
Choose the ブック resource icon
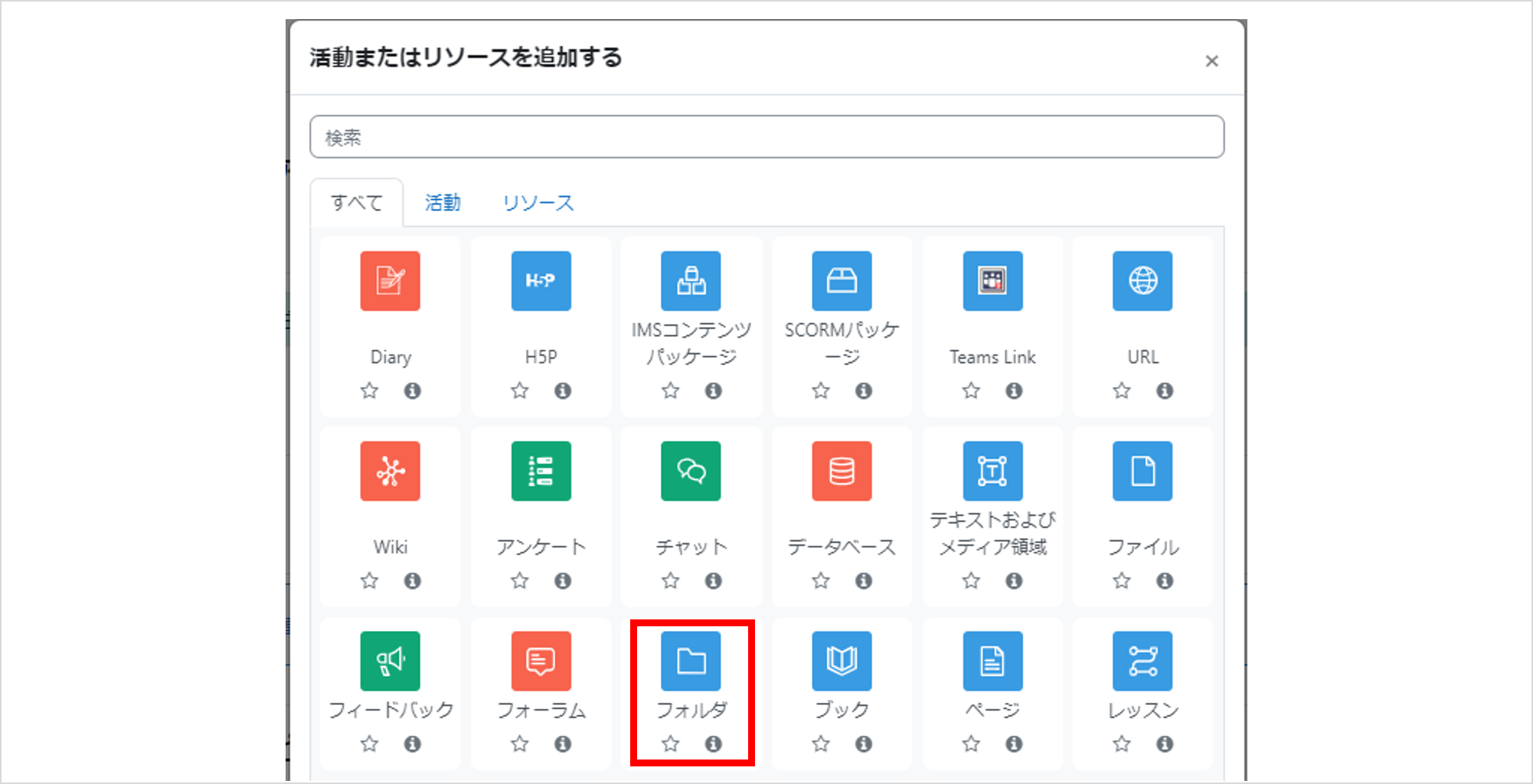(x=842, y=661)
